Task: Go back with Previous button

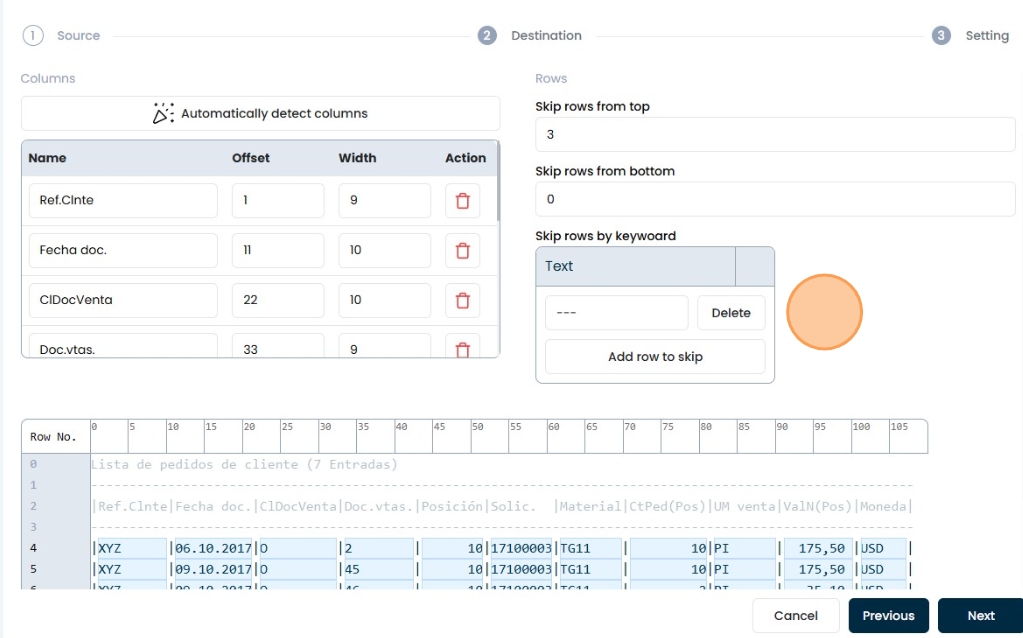Action: [888, 616]
